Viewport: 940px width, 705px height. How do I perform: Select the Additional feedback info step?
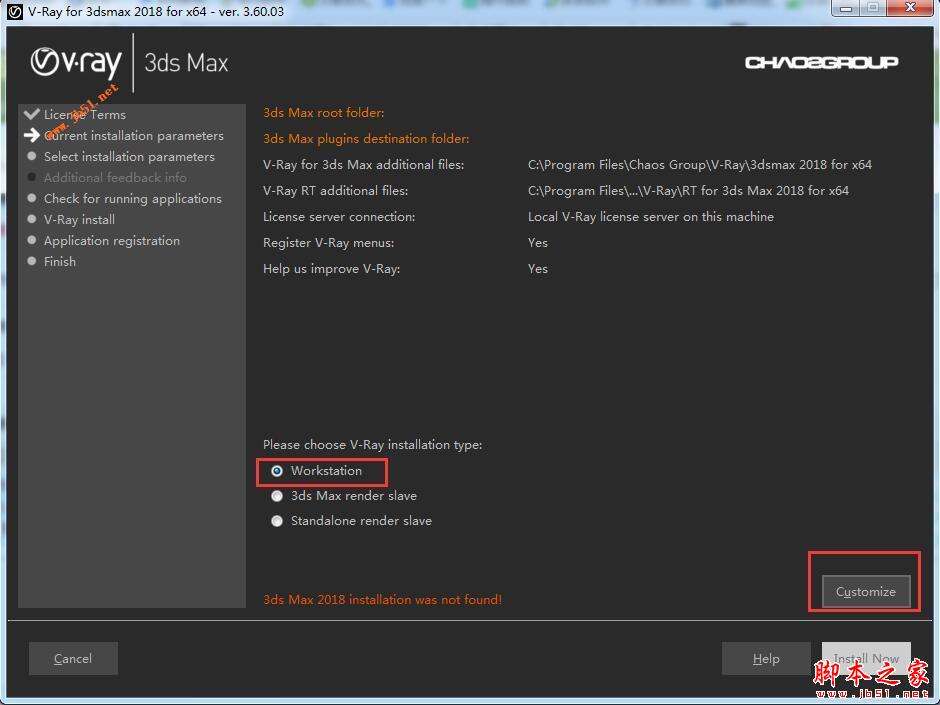(115, 177)
